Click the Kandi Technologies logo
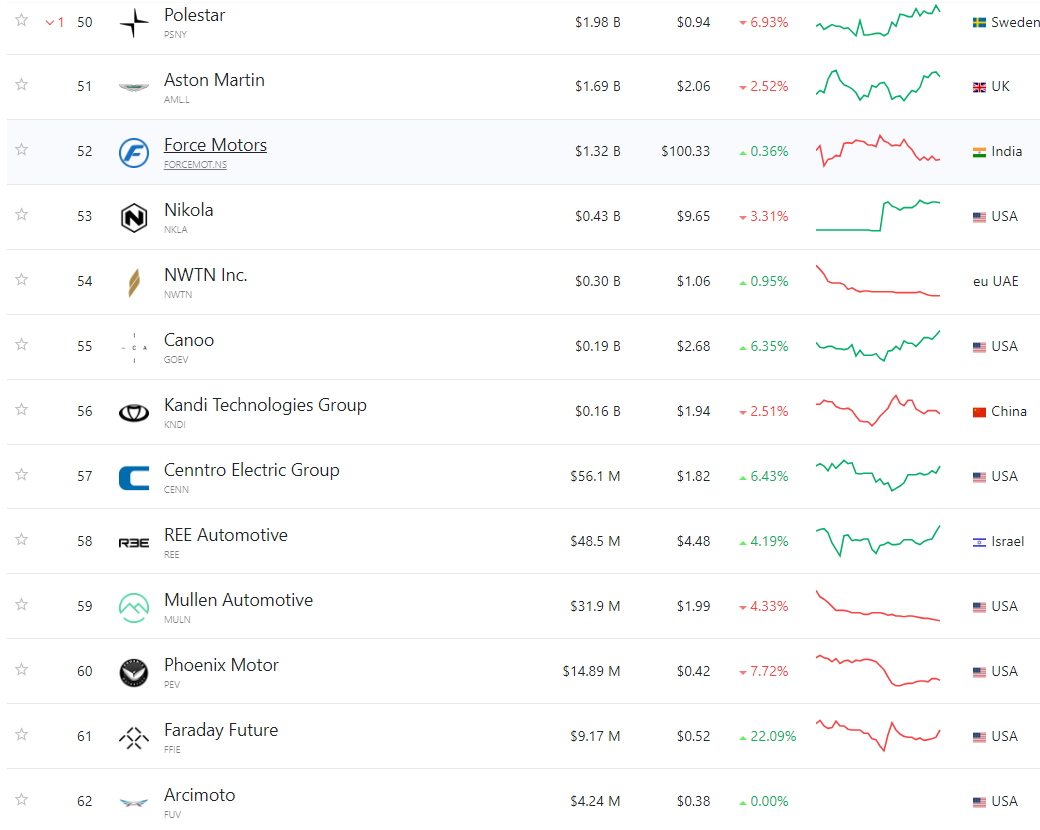 pos(134,413)
